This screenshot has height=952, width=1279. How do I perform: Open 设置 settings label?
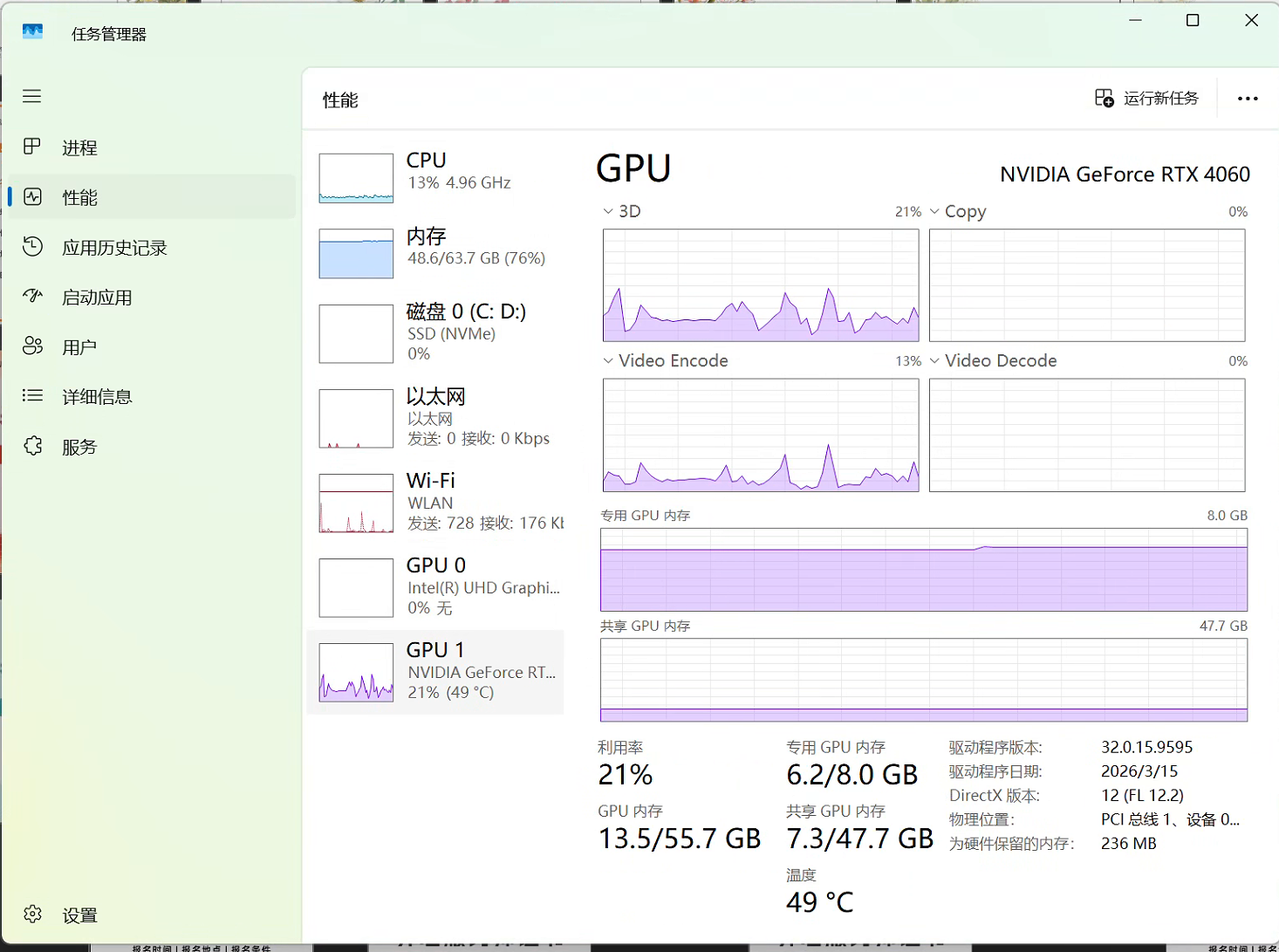[x=79, y=915]
